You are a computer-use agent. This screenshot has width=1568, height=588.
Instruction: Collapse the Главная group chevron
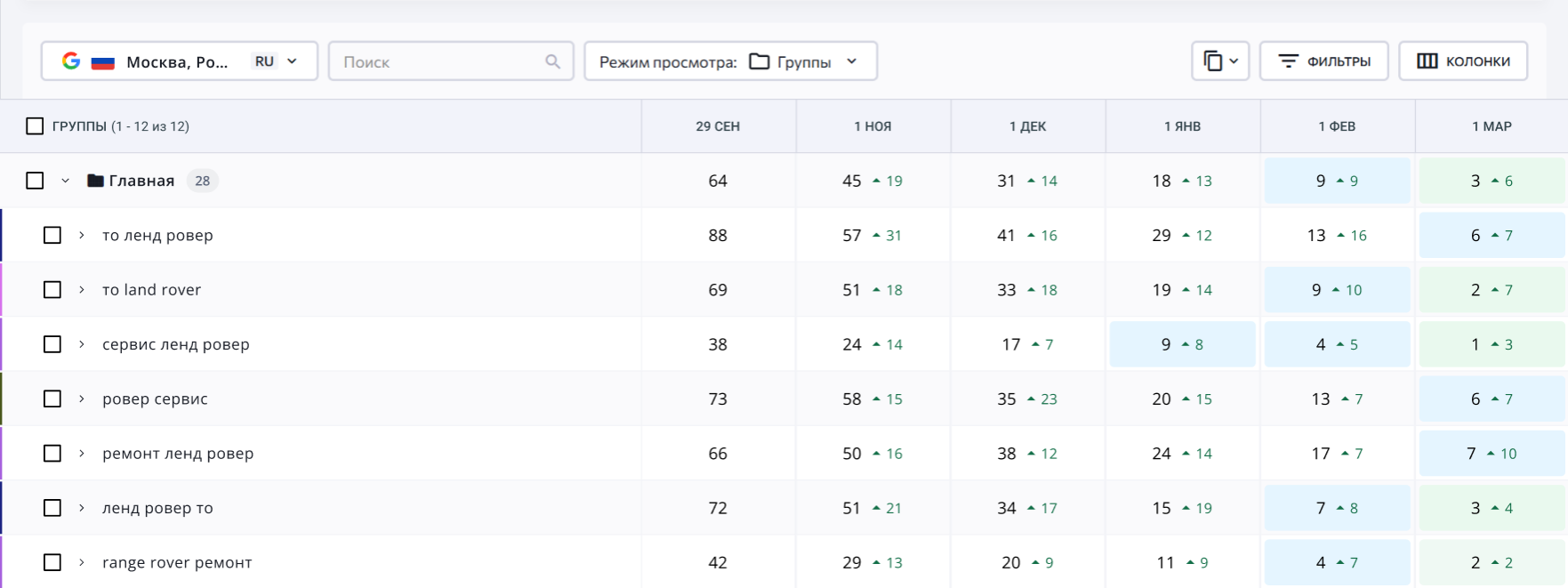[65, 181]
